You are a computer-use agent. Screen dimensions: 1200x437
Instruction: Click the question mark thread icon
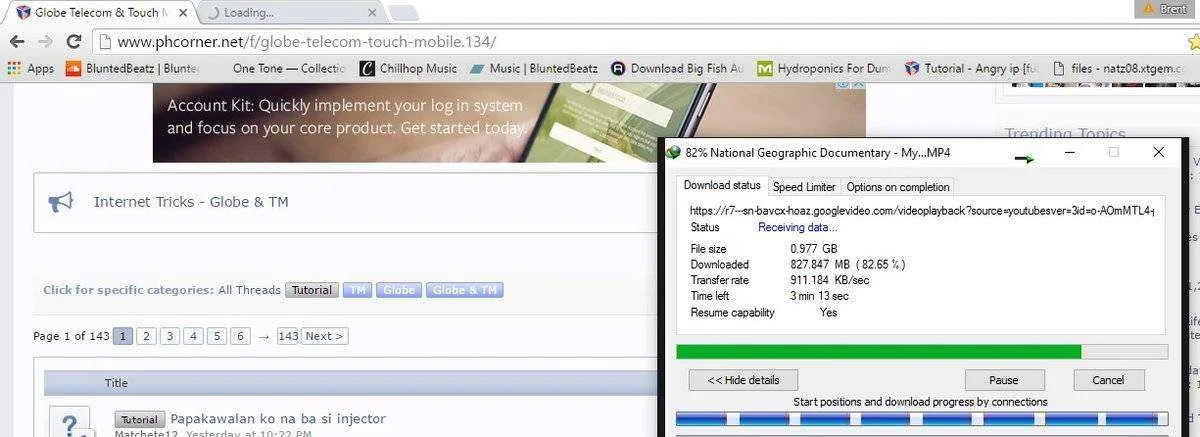70,422
